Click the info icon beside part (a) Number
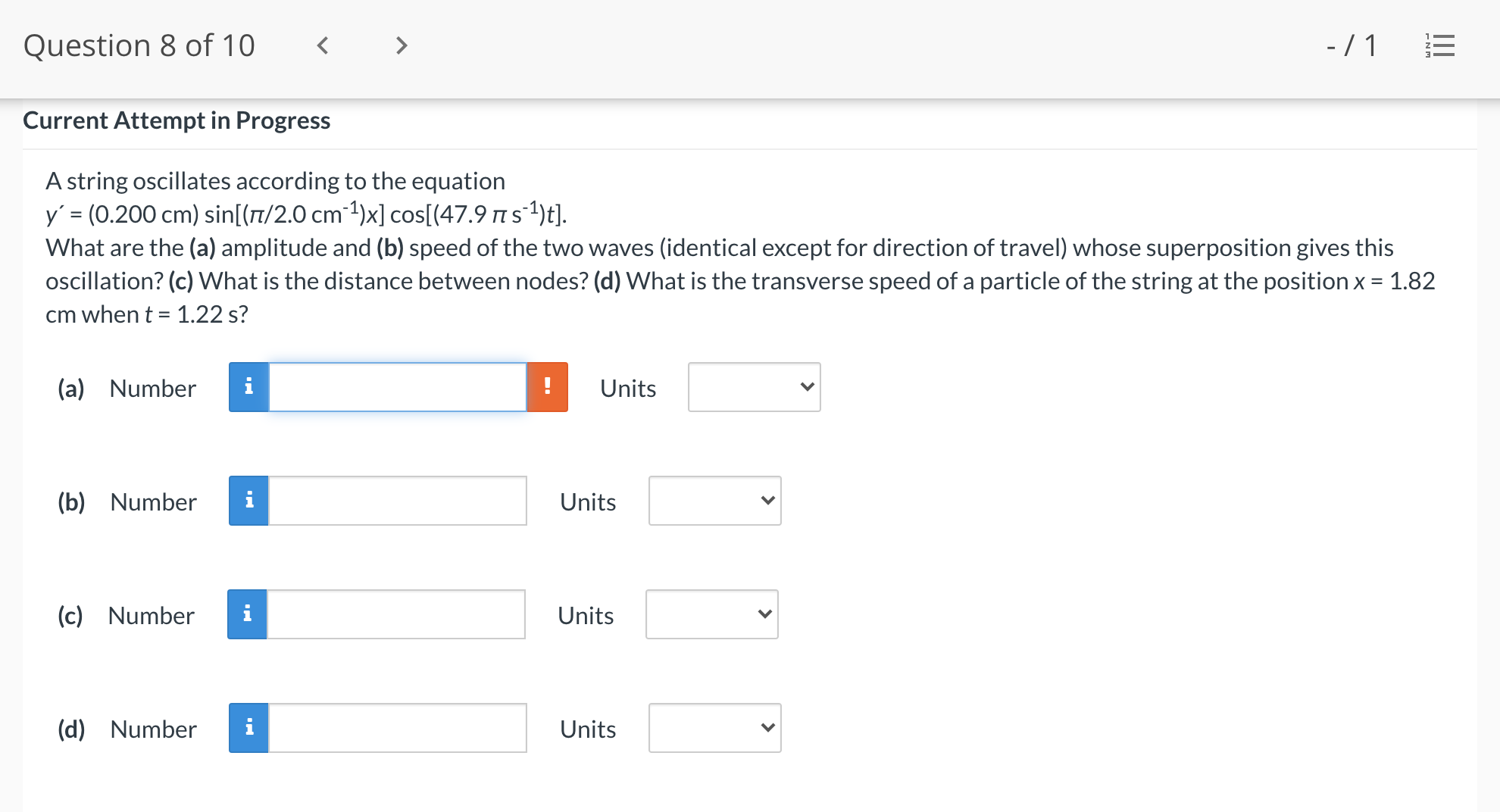1500x812 pixels. click(248, 387)
